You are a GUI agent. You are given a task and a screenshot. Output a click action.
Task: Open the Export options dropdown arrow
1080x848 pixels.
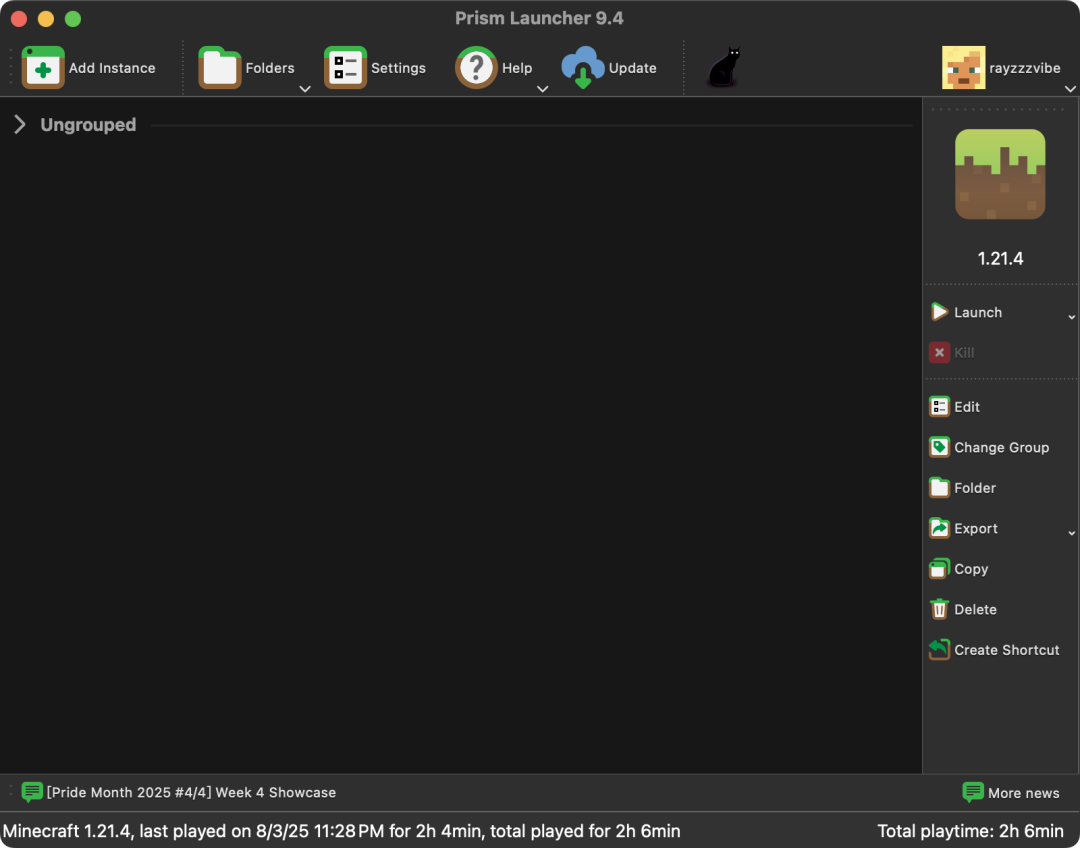pyautogui.click(x=1072, y=533)
